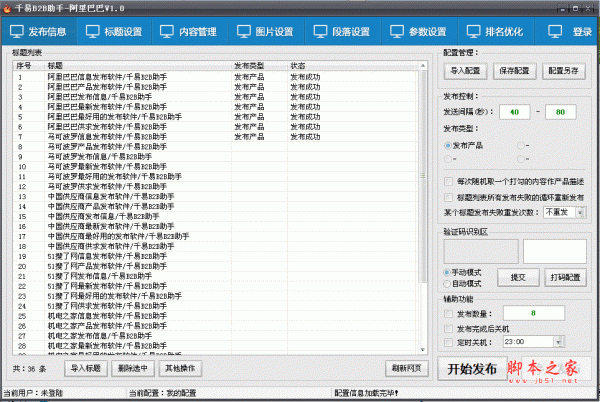Image resolution: width=600 pixels, height=402 pixels.
Task: Click the monitor icon beside 排名优化
Action: [474, 32]
